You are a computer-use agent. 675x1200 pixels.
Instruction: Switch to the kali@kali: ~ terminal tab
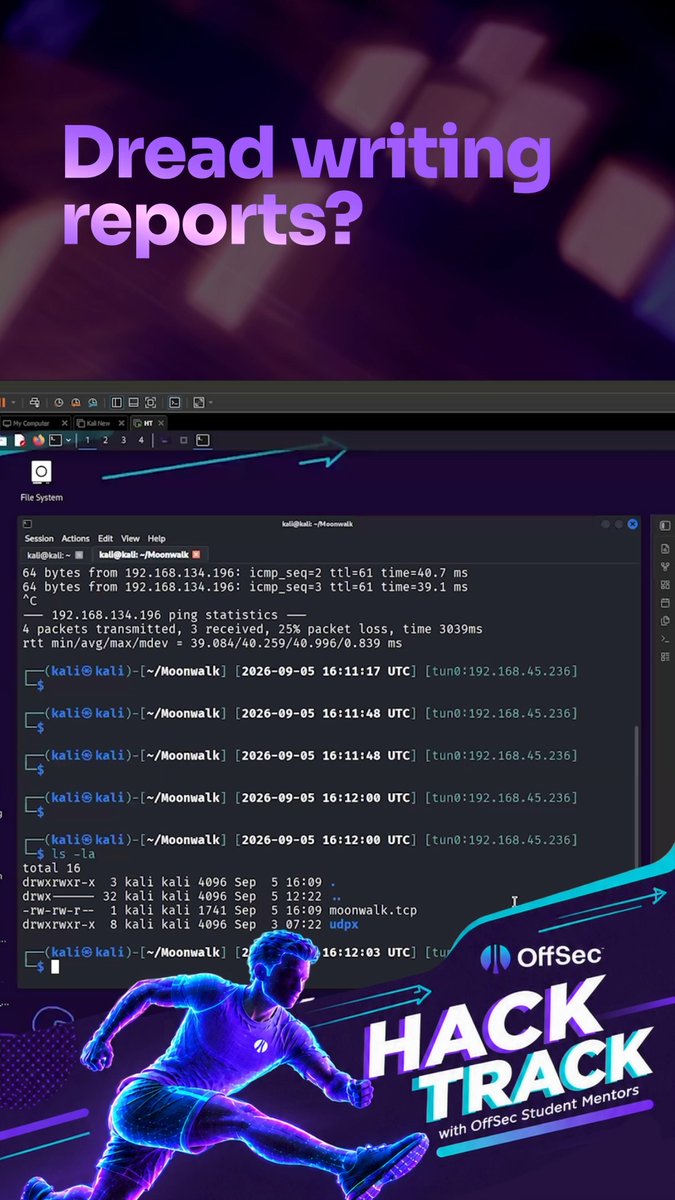pyautogui.click(x=55, y=554)
